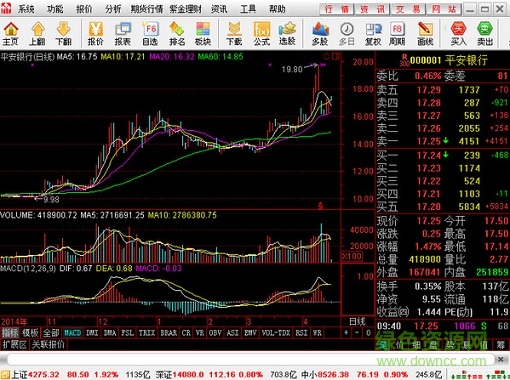Select the FSL indicator tab
This screenshot has width=510, height=380.
point(127,333)
